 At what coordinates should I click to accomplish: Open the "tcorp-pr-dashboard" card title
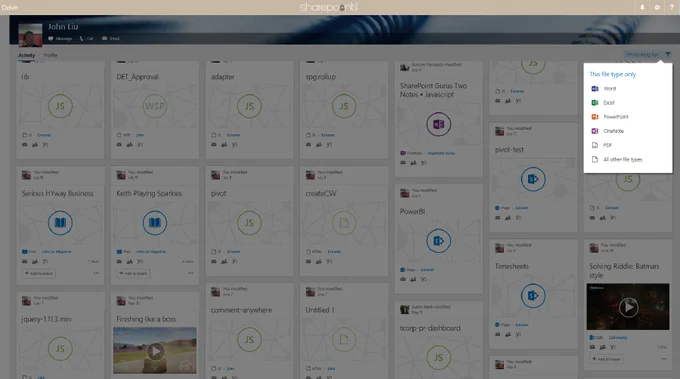(430, 328)
